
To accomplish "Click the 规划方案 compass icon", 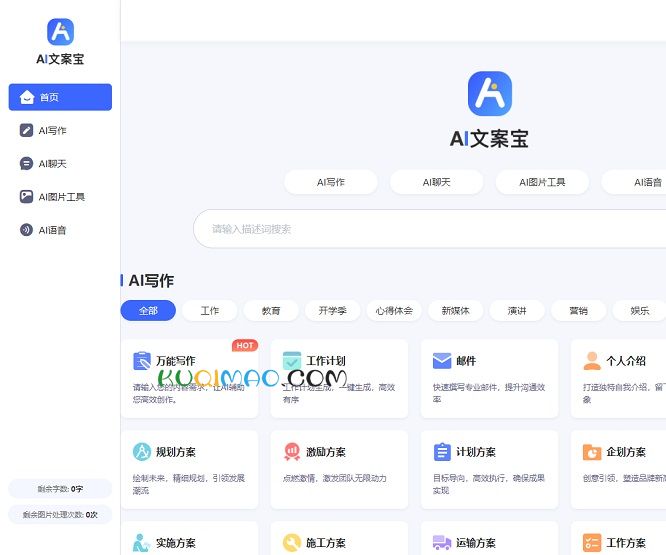I will (x=142, y=452).
